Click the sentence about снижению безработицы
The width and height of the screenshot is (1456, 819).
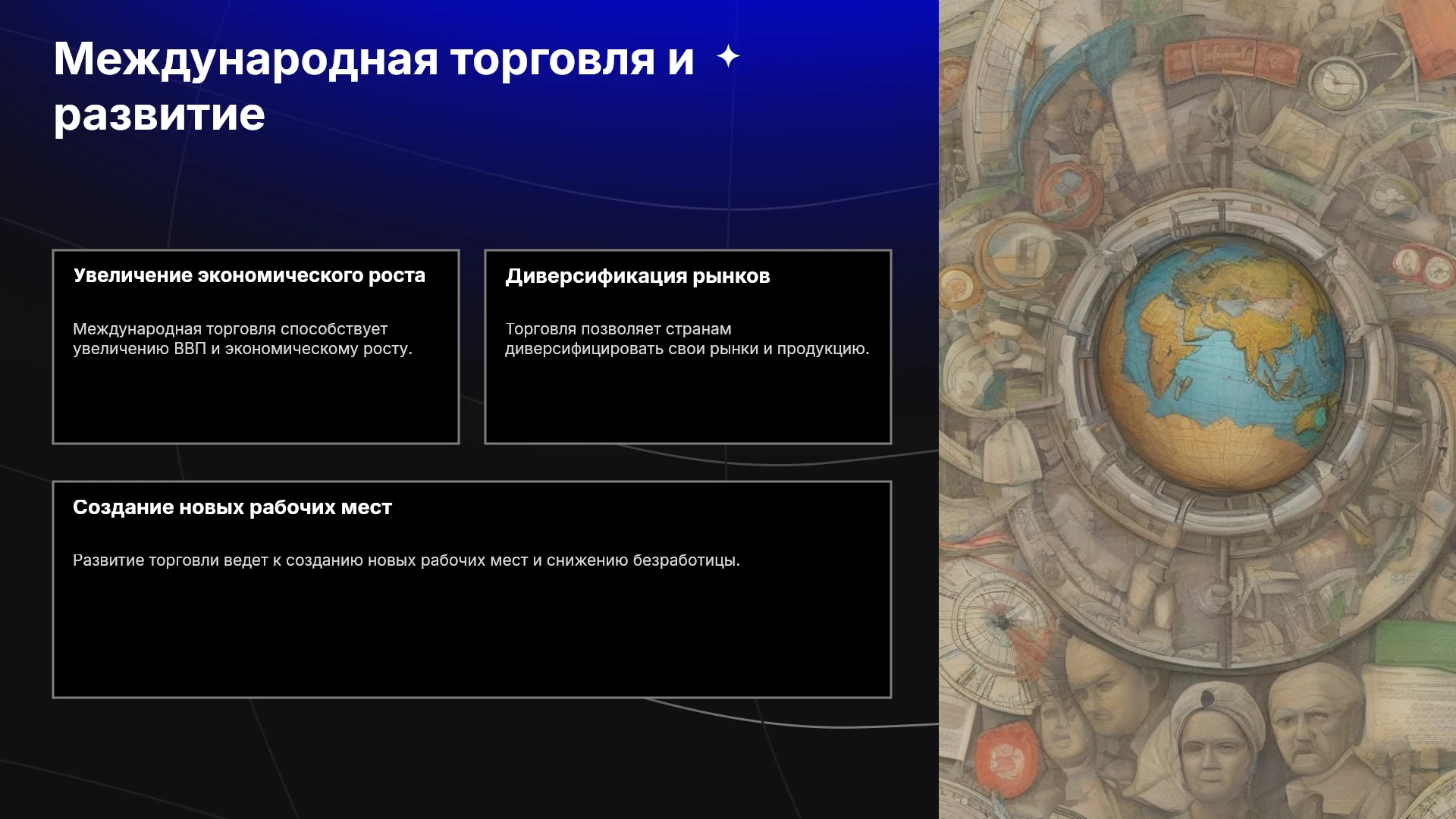406,560
